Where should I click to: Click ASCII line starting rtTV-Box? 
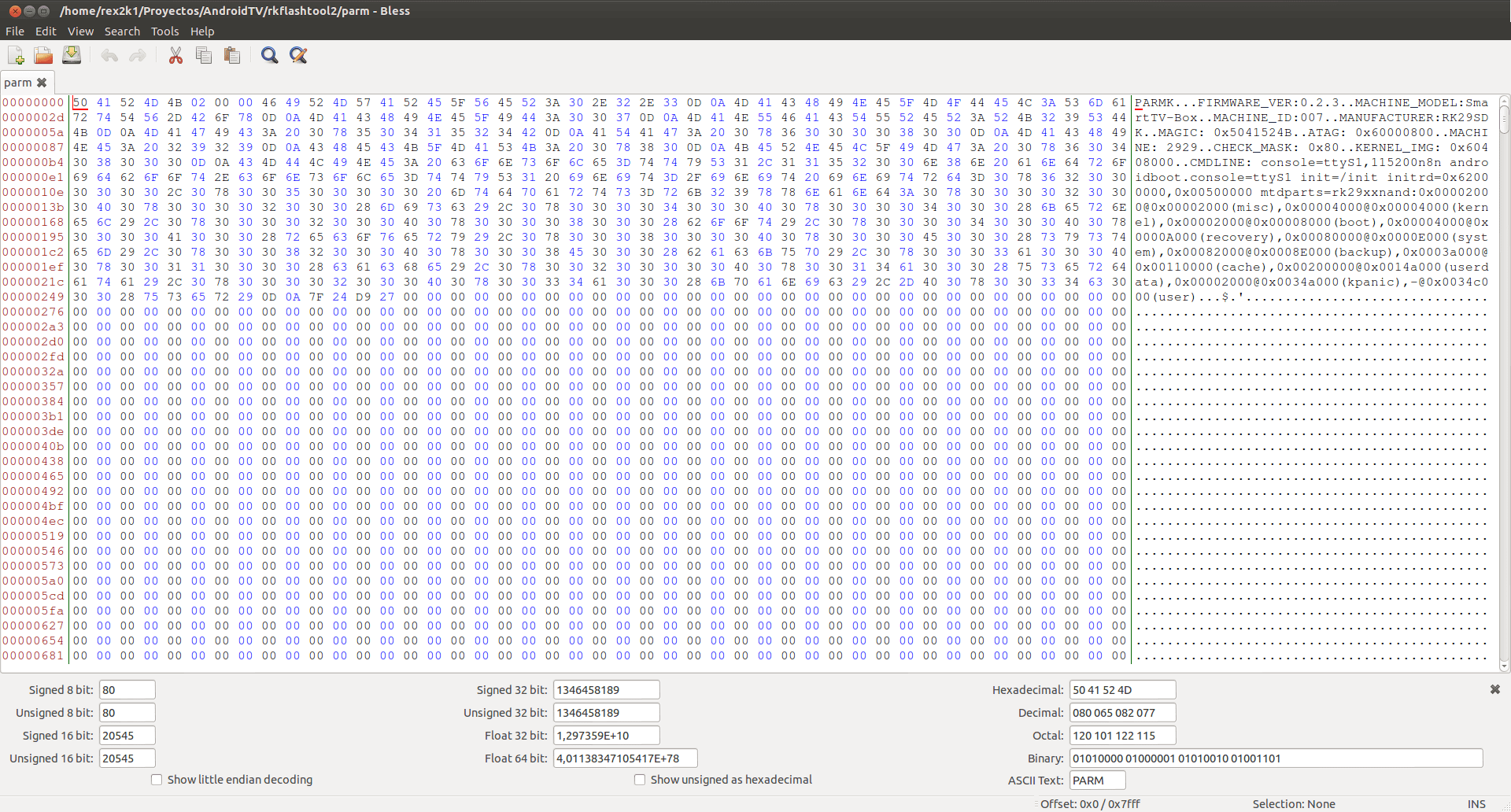(1311, 117)
